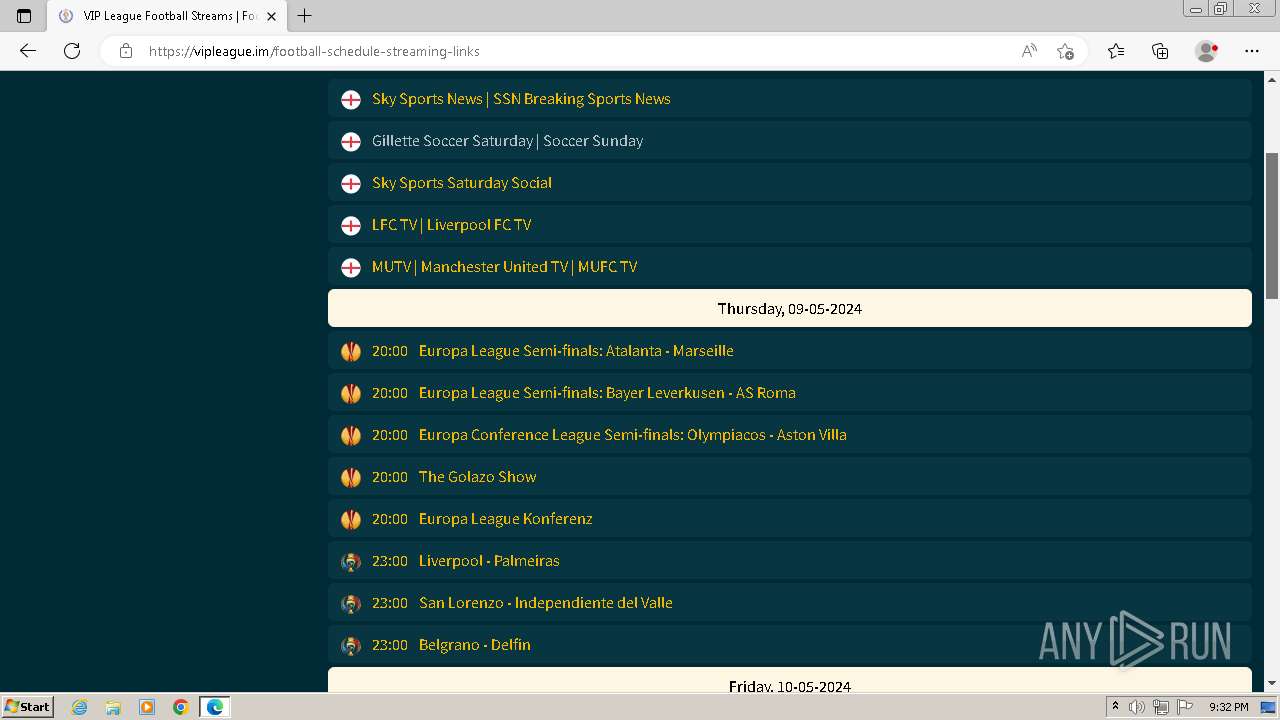Open Action Center flag icon
The image size is (1280, 720).
[1185, 707]
